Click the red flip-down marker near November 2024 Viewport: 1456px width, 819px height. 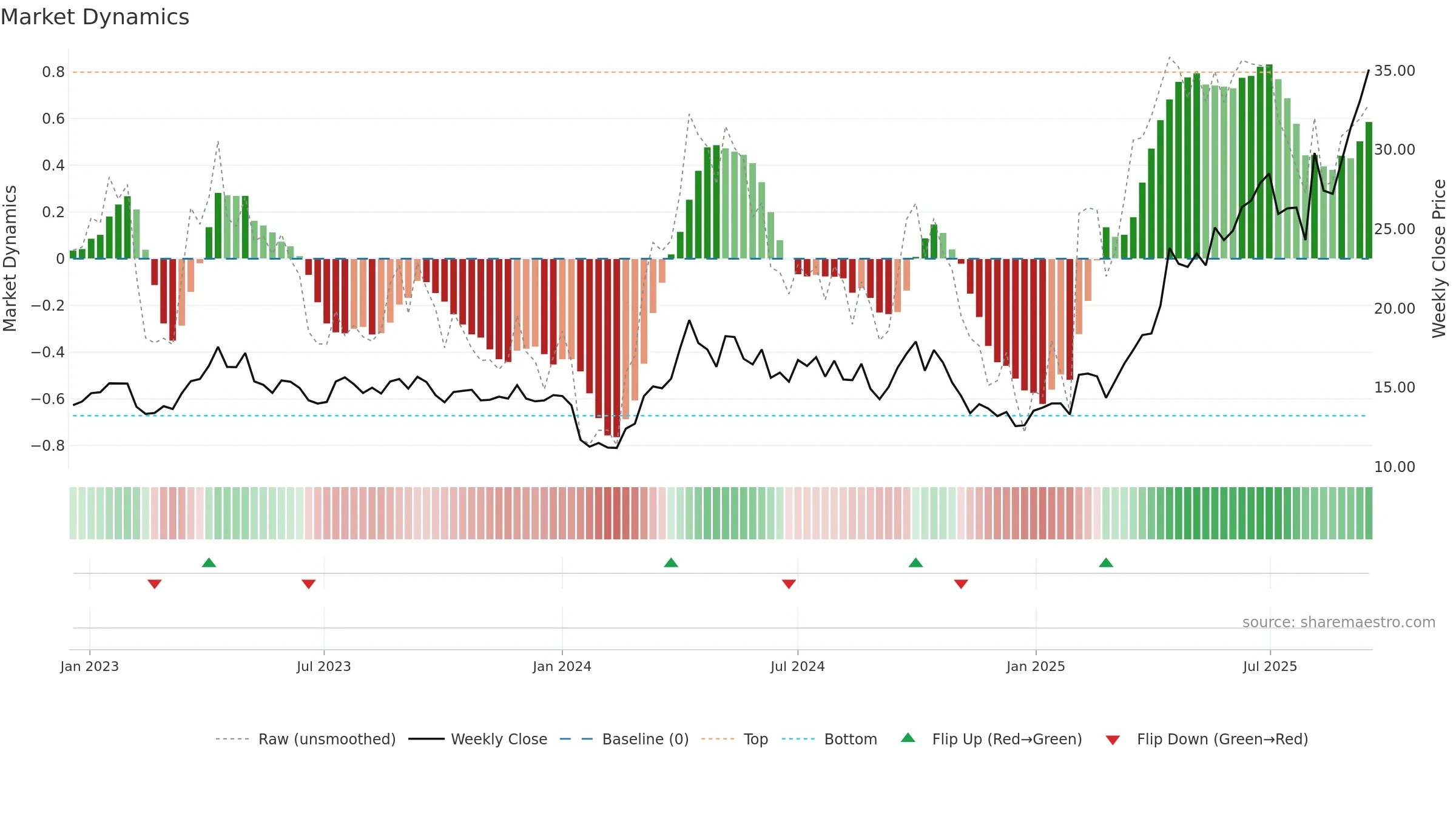(961, 584)
